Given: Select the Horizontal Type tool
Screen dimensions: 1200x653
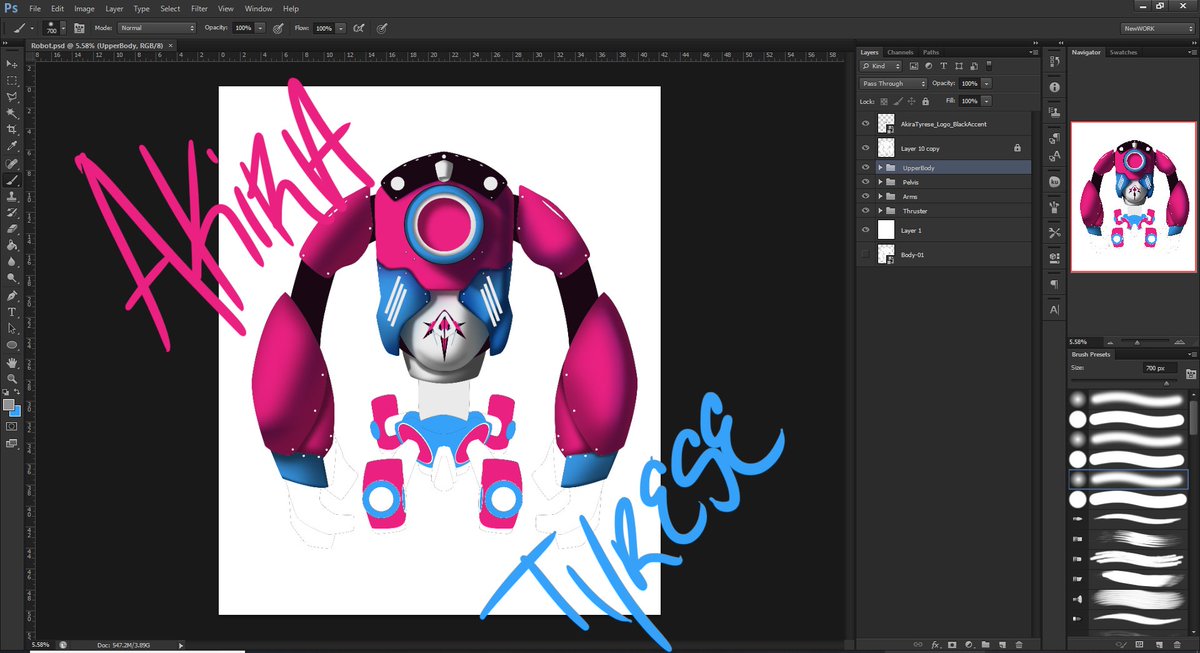Looking at the screenshot, I should pyautogui.click(x=12, y=312).
